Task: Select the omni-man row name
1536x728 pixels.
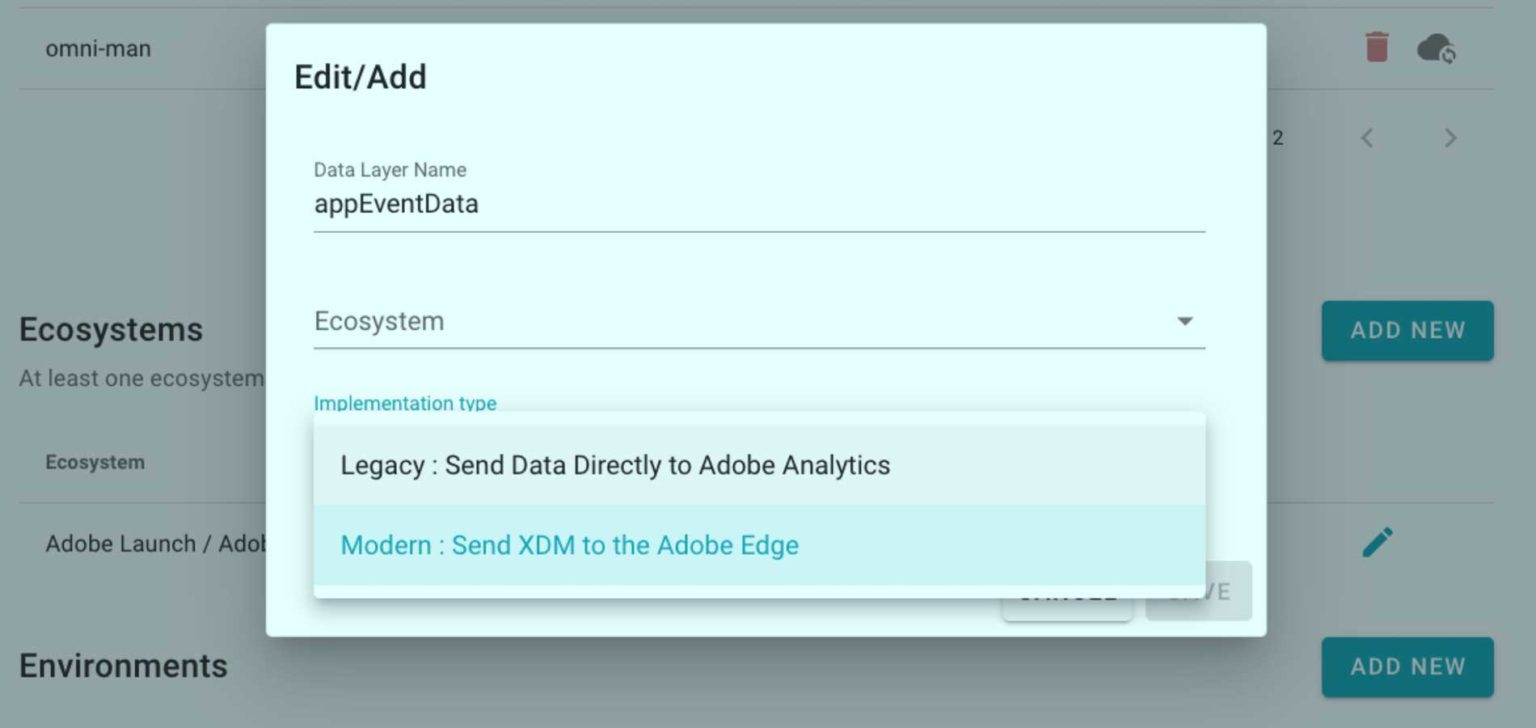Action: pyautogui.click(x=98, y=48)
